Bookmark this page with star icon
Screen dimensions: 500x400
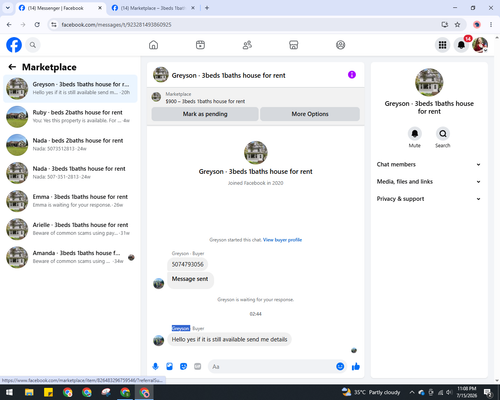click(x=457, y=25)
